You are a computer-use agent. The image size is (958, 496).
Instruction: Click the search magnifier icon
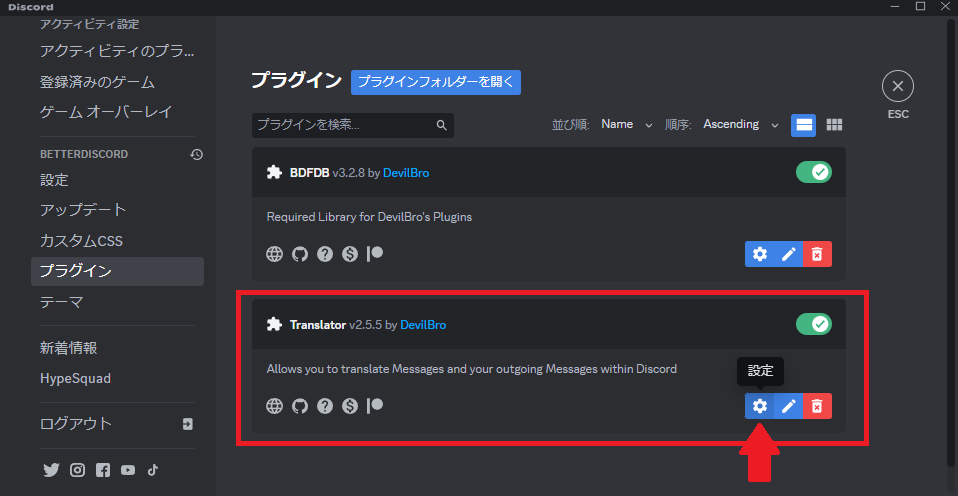pyautogui.click(x=442, y=125)
